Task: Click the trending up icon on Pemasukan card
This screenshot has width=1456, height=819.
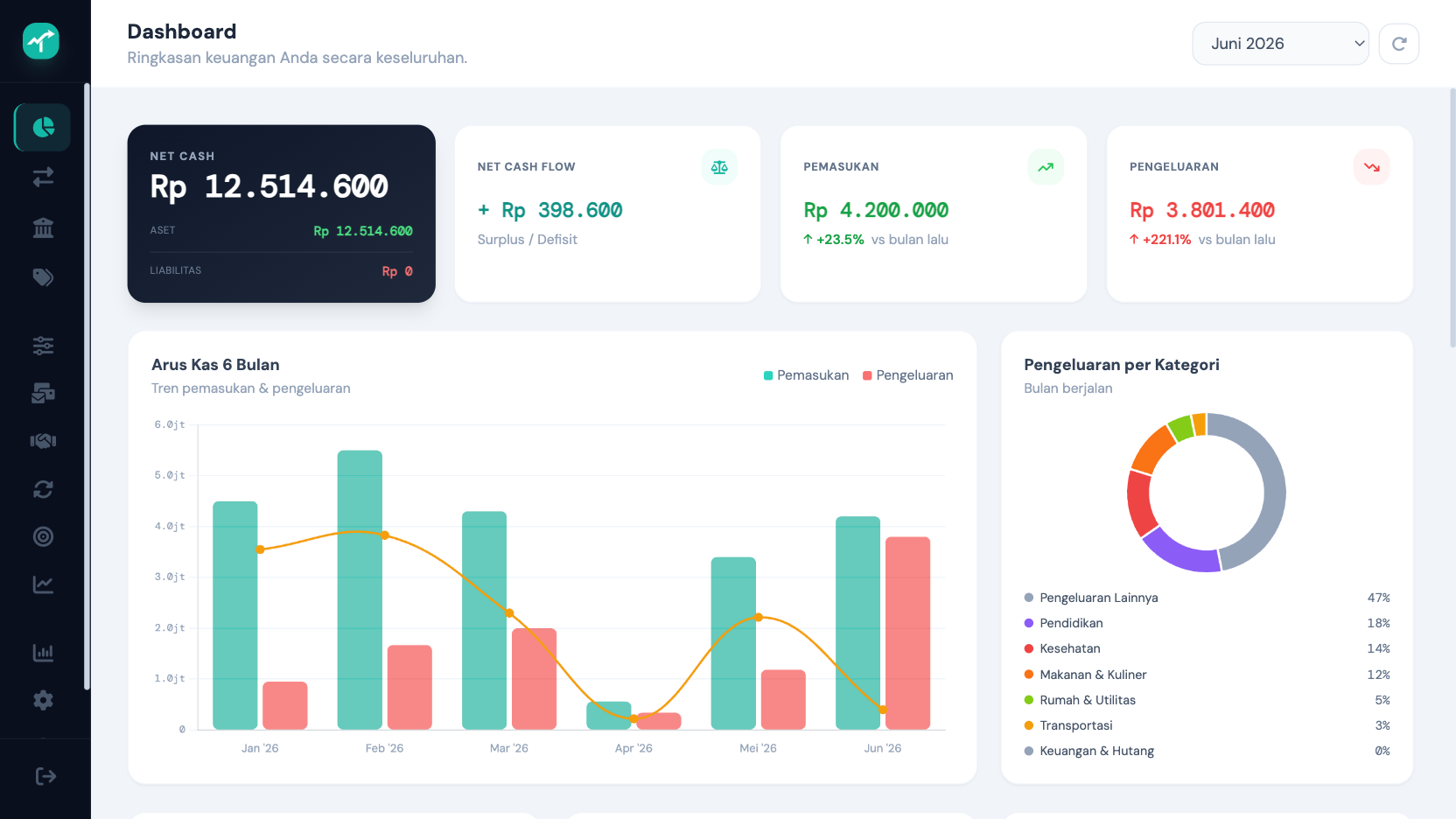Action: pyautogui.click(x=1046, y=167)
